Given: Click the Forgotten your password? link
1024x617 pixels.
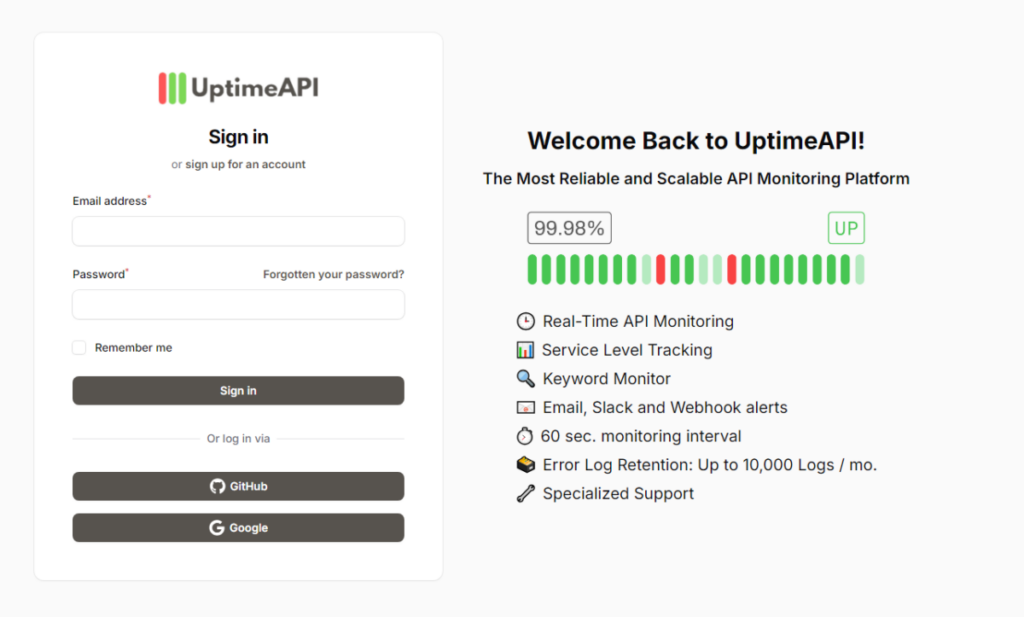Looking at the screenshot, I should (333, 274).
